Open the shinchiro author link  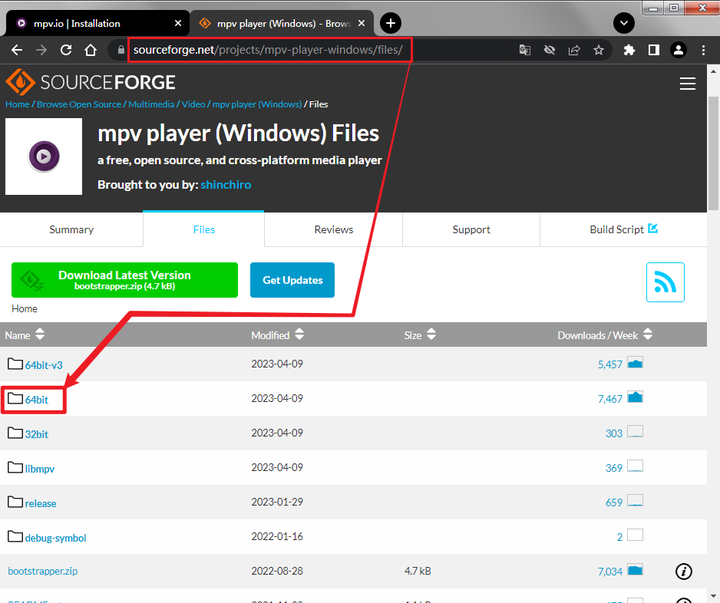coord(225,185)
